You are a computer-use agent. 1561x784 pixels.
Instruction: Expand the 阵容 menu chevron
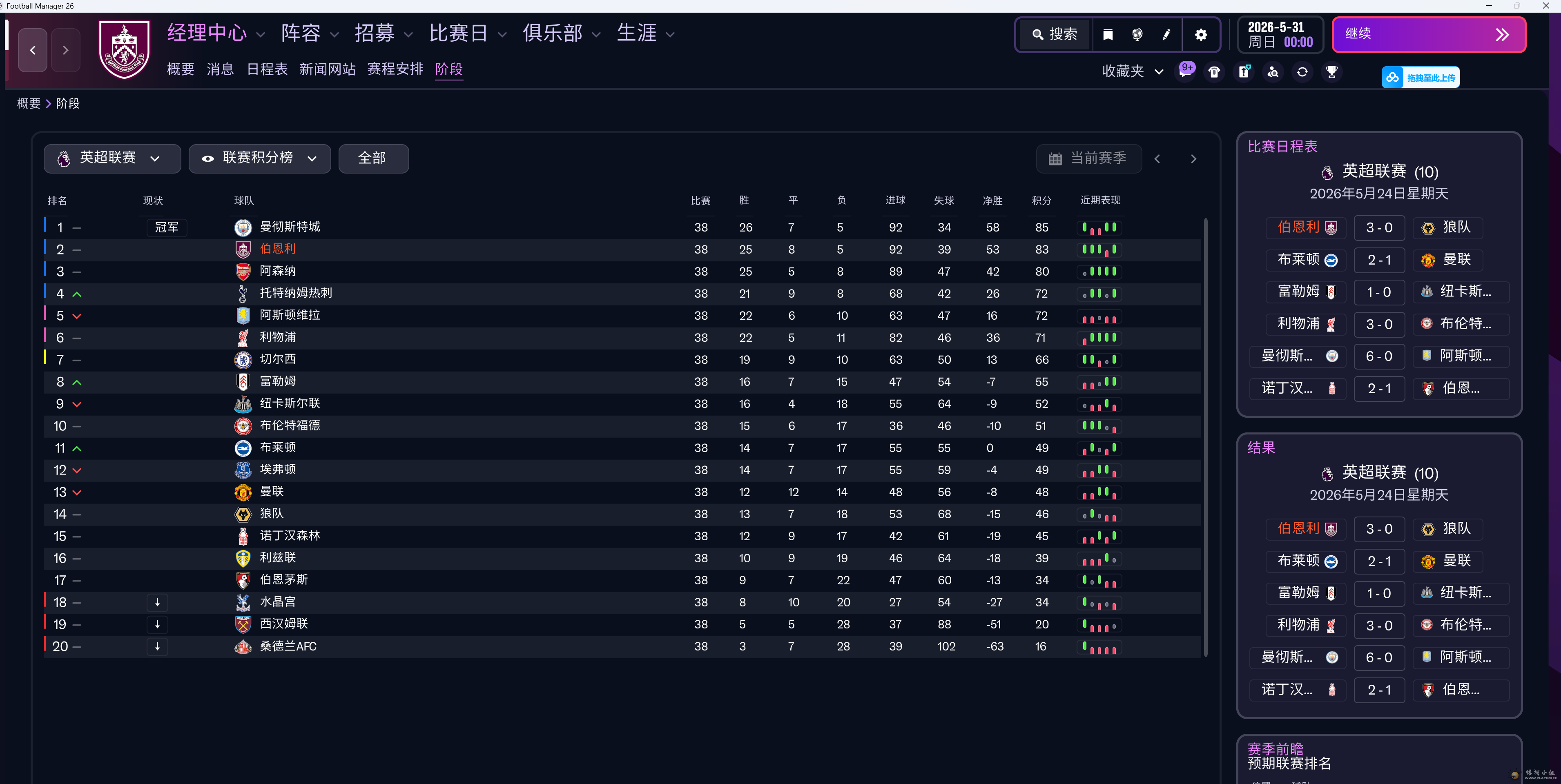(334, 35)
